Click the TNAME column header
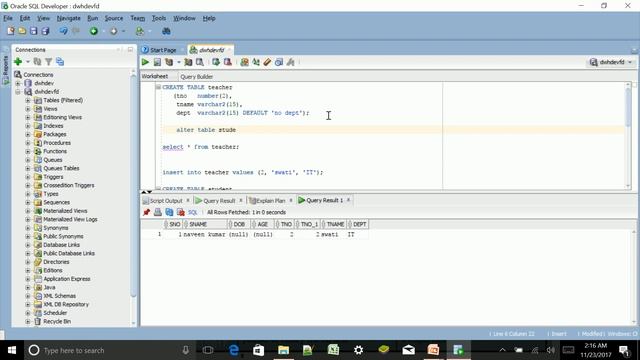Screen dimensions: 640x360 tap(334, 224)
